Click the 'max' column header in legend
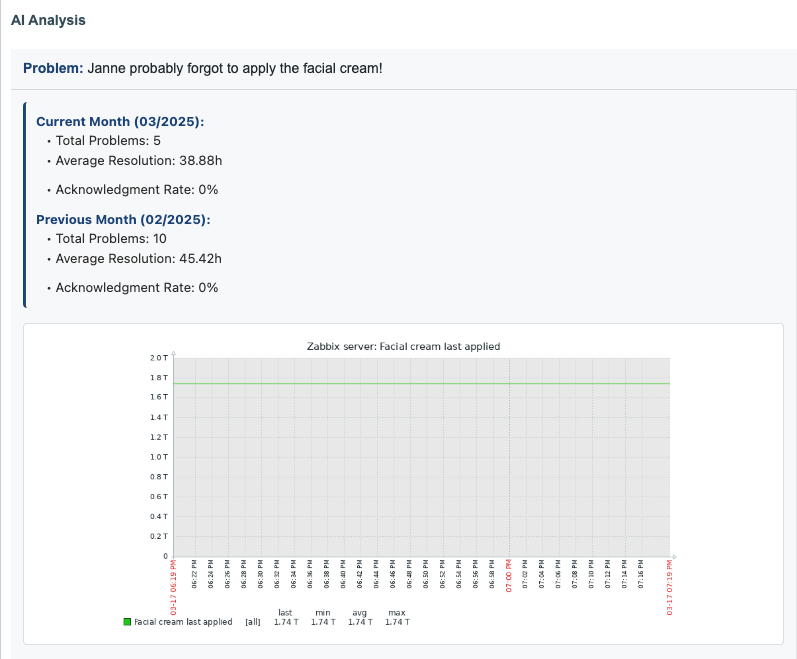The width and height of the screenshot is (797, 659). [396, 612]
